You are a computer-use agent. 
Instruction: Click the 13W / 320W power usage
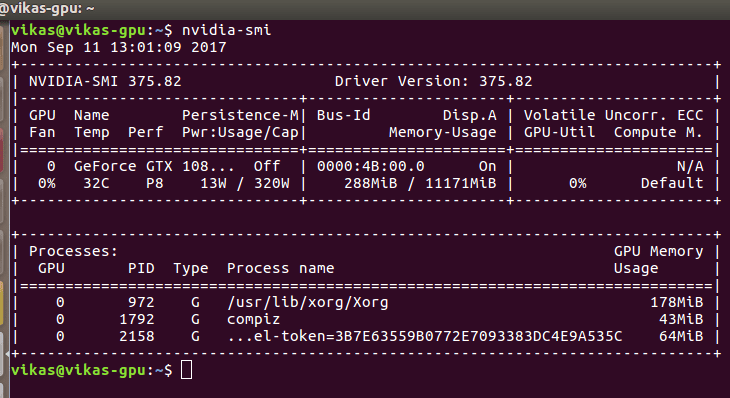coord(245,183)
